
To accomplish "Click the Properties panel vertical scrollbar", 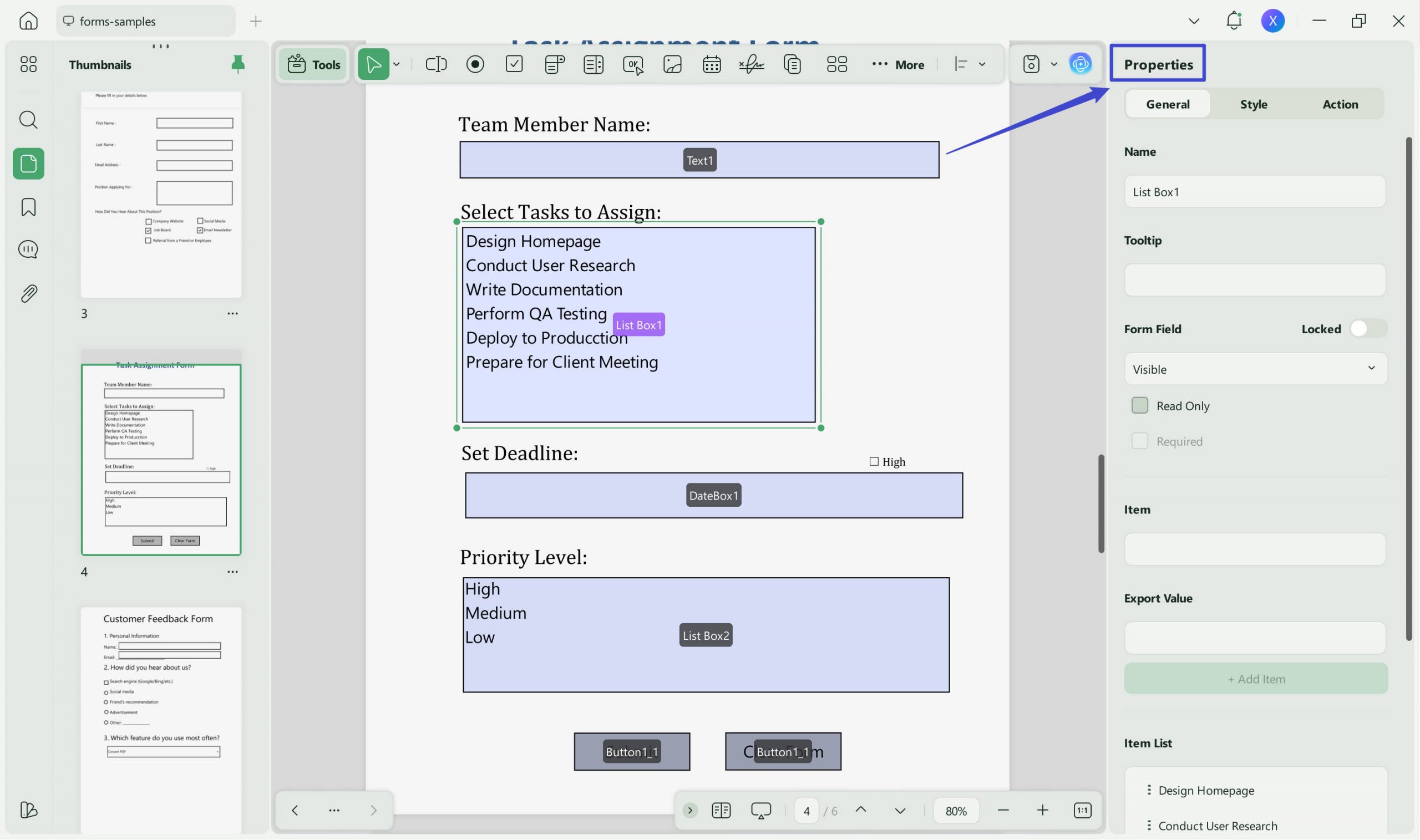I will (x=1408, y=388).
